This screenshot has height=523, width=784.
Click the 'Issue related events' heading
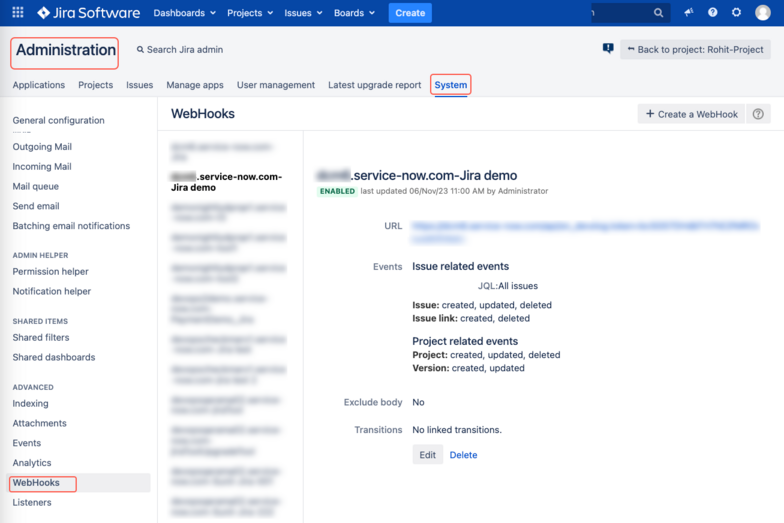coord(460,266)
